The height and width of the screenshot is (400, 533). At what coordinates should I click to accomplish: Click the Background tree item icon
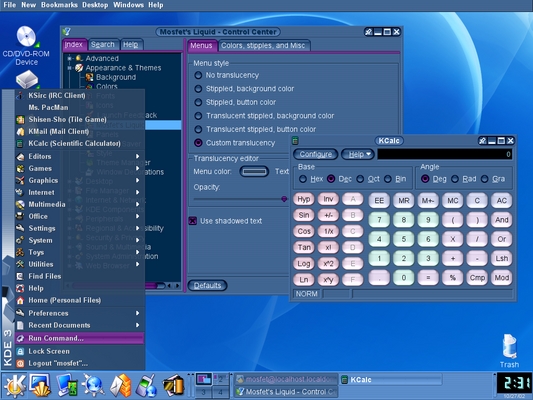click(89, 77)
